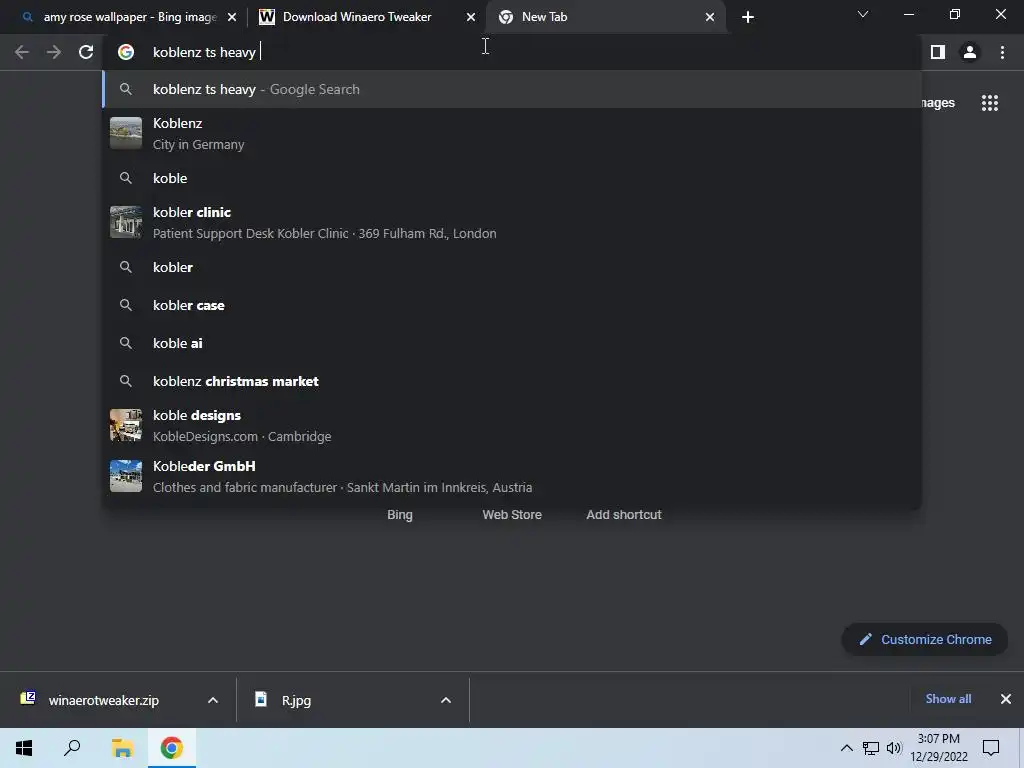
Task: Open the Windows Start menu
Action: (x=24, y=748)
